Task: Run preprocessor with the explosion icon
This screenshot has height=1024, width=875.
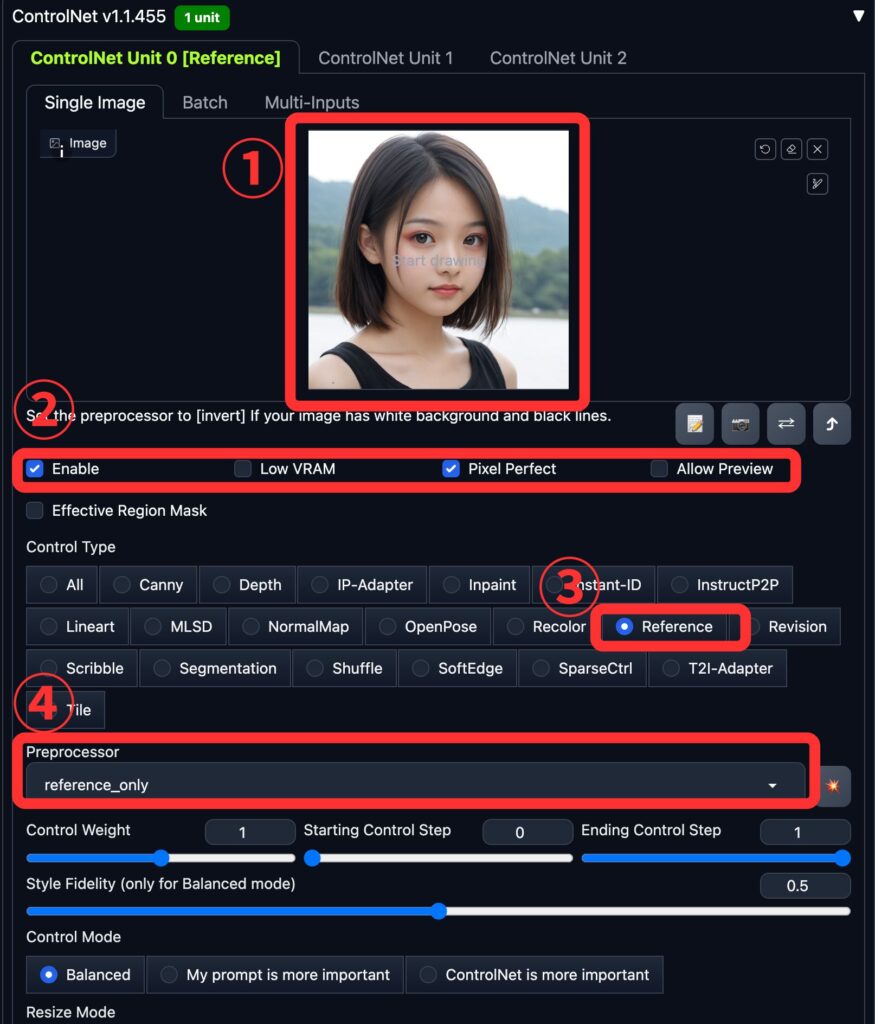Action: tap(831, 785)
